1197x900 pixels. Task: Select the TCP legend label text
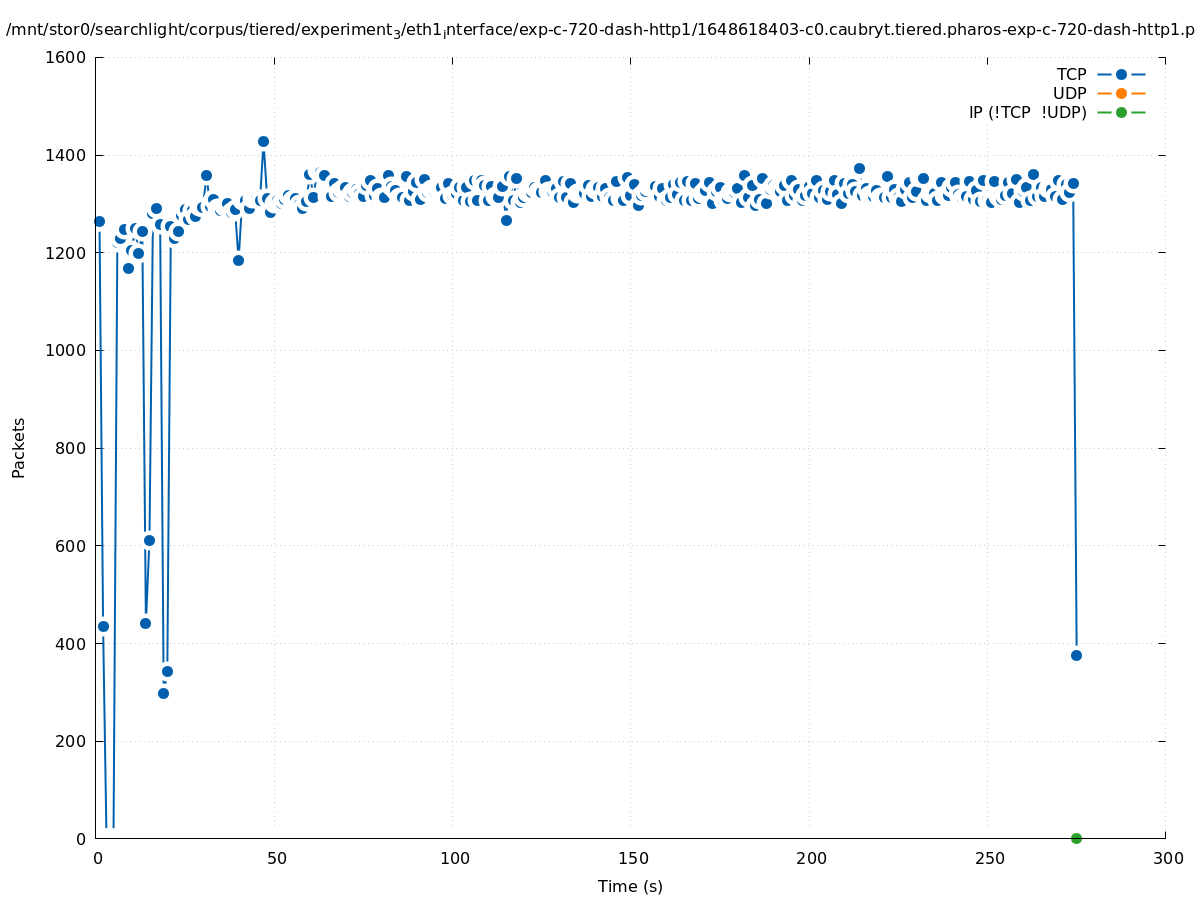1071,74
